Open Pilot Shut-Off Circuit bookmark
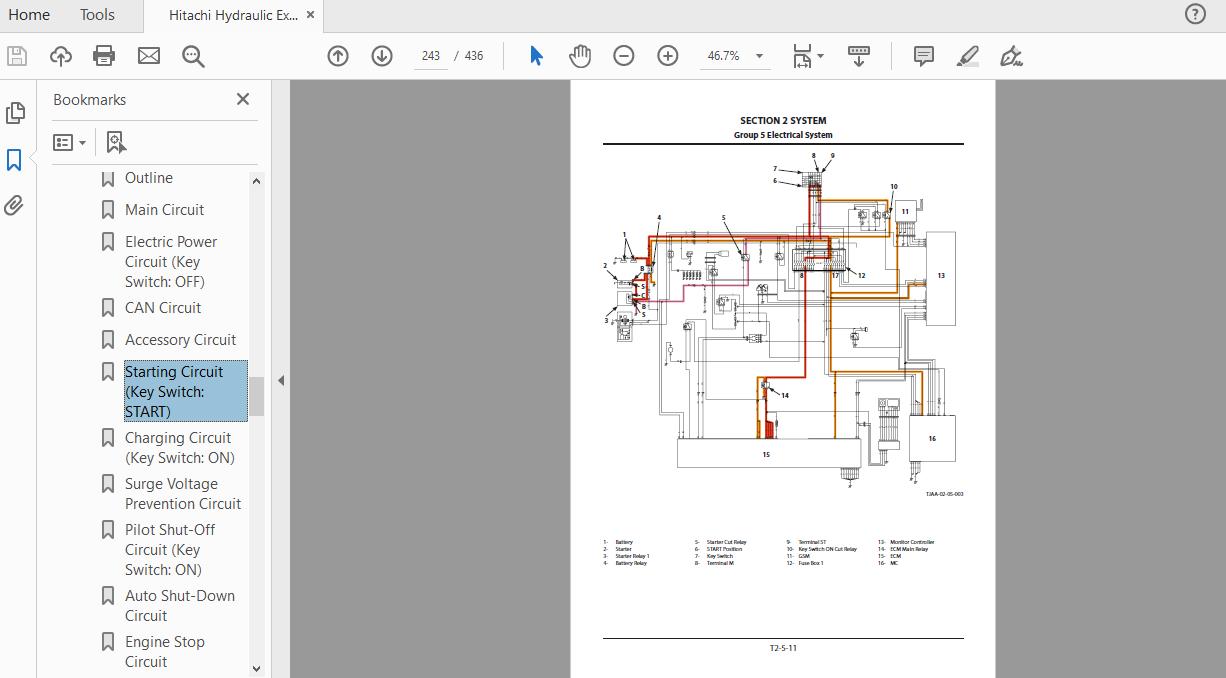 (x=170, y=550)
